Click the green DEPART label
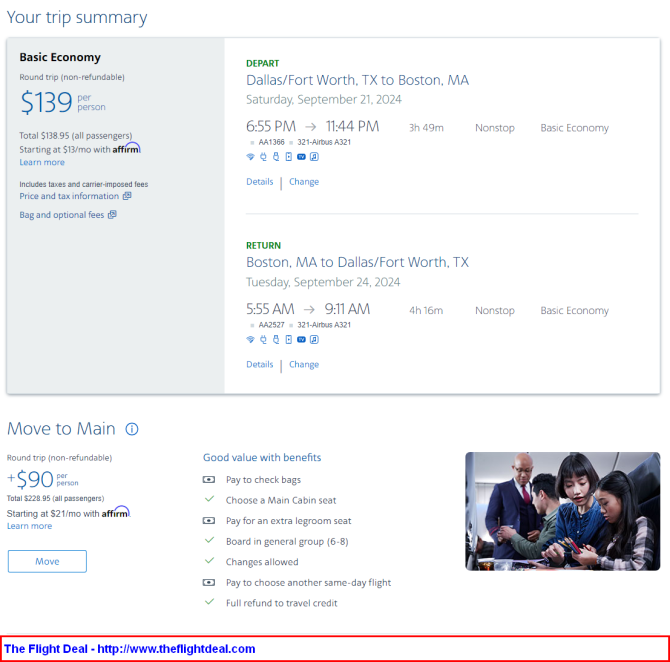 (x=262, y=64)
